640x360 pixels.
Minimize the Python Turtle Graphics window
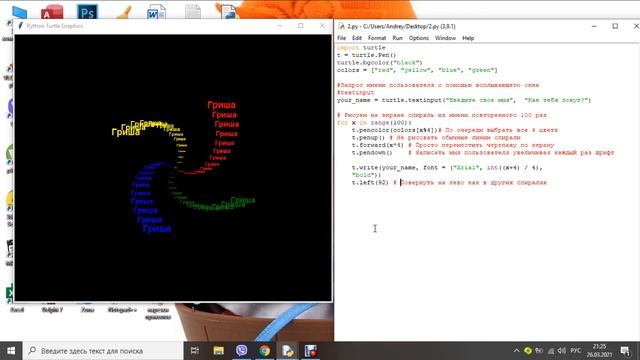[x=280, y=26]
